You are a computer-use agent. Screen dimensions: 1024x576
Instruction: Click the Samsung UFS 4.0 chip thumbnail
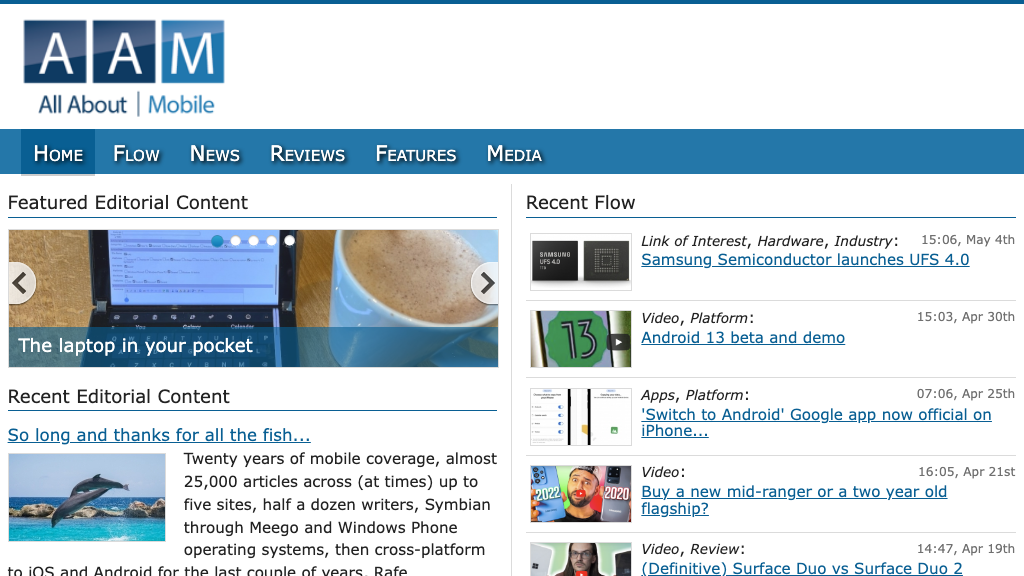(581, 261)
